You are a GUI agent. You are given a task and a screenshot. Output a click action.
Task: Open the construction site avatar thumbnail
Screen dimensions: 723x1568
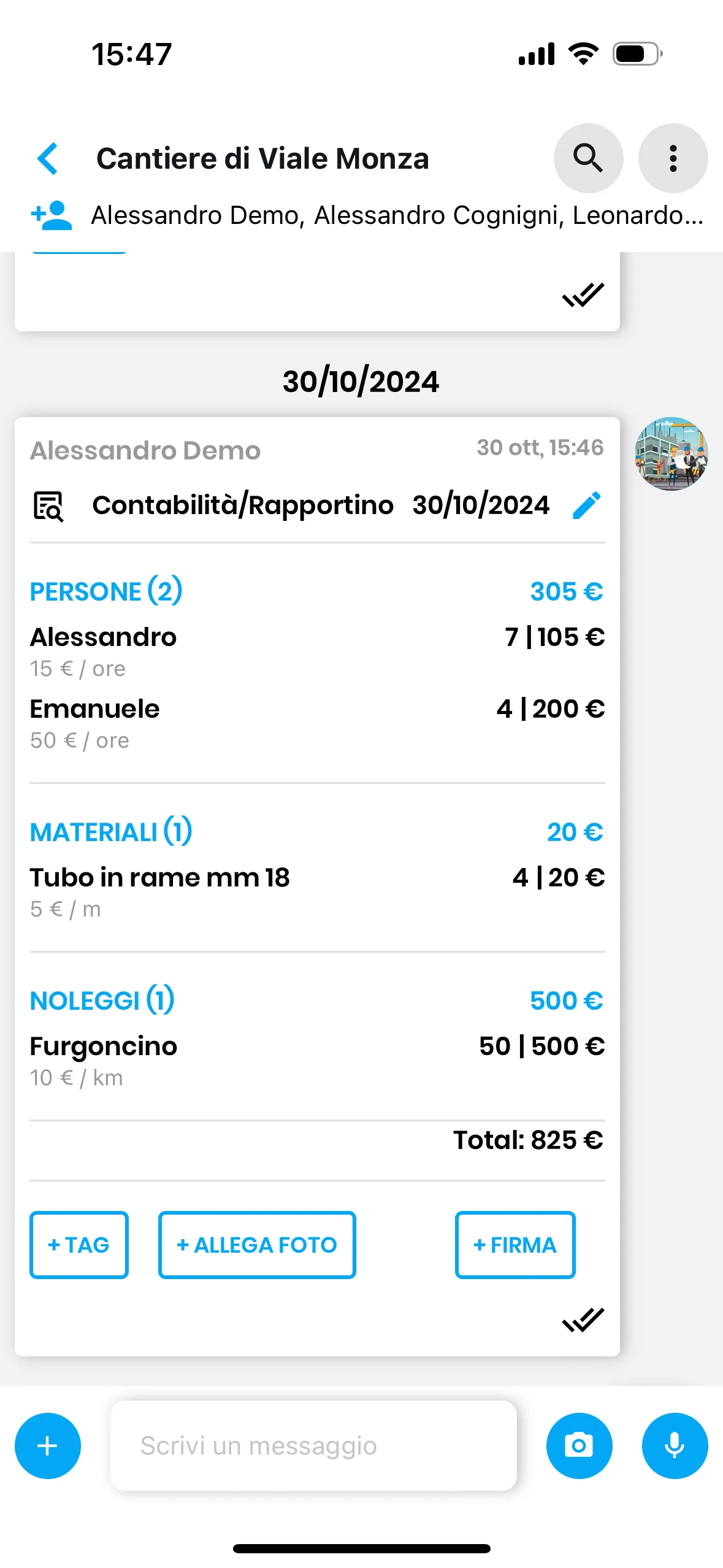(671, 454)
